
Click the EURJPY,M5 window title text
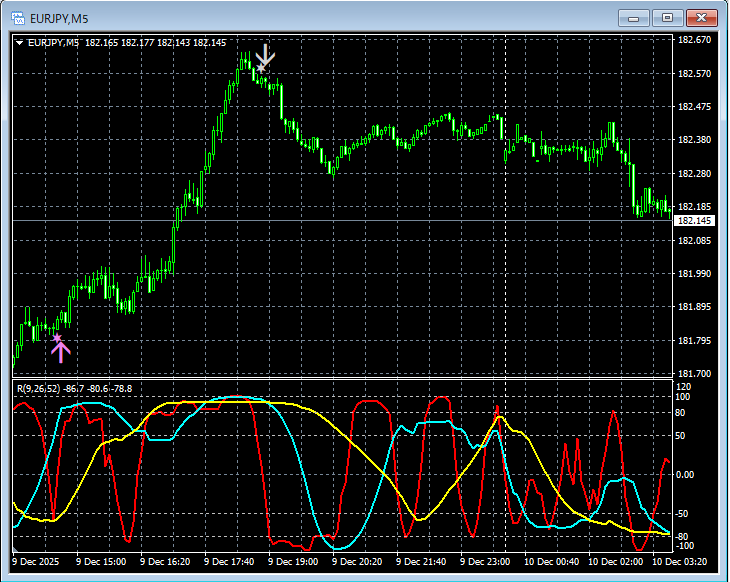(59, 19)
